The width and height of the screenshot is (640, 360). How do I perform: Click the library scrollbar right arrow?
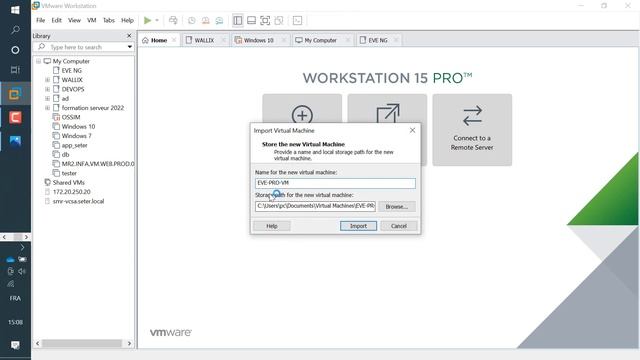(x=129, y=343)
